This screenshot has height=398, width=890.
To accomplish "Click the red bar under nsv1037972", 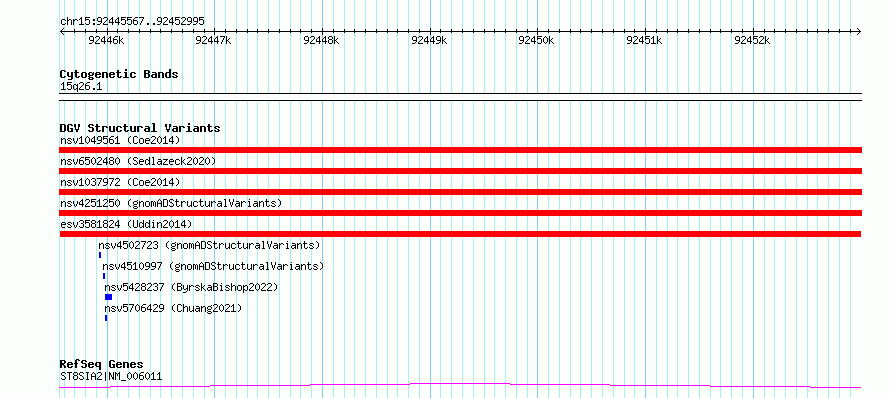I will pos(460,192).
